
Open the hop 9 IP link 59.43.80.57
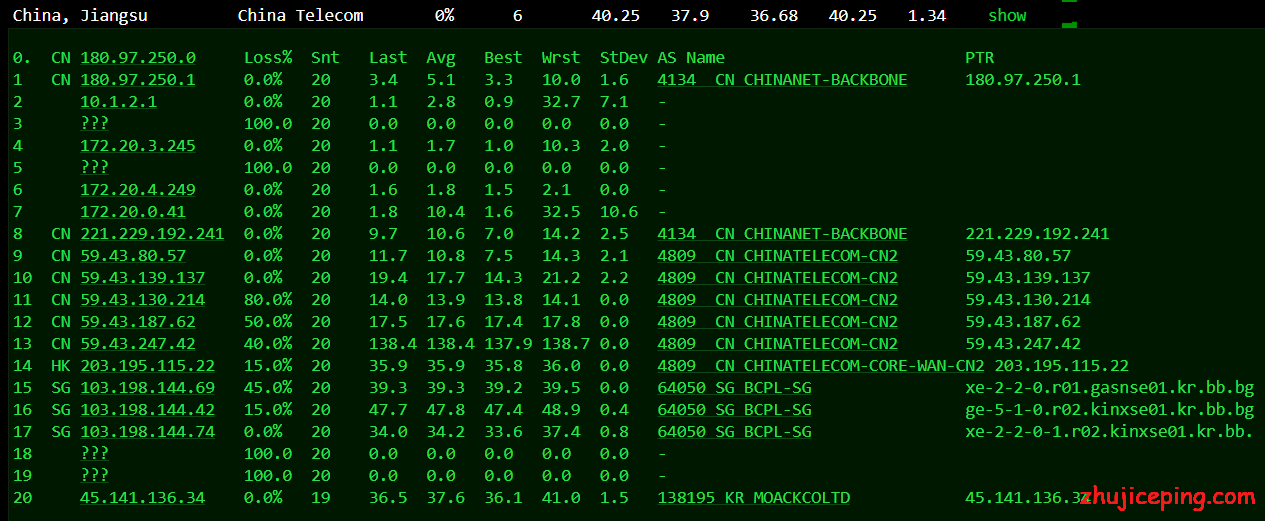(133, 256)
